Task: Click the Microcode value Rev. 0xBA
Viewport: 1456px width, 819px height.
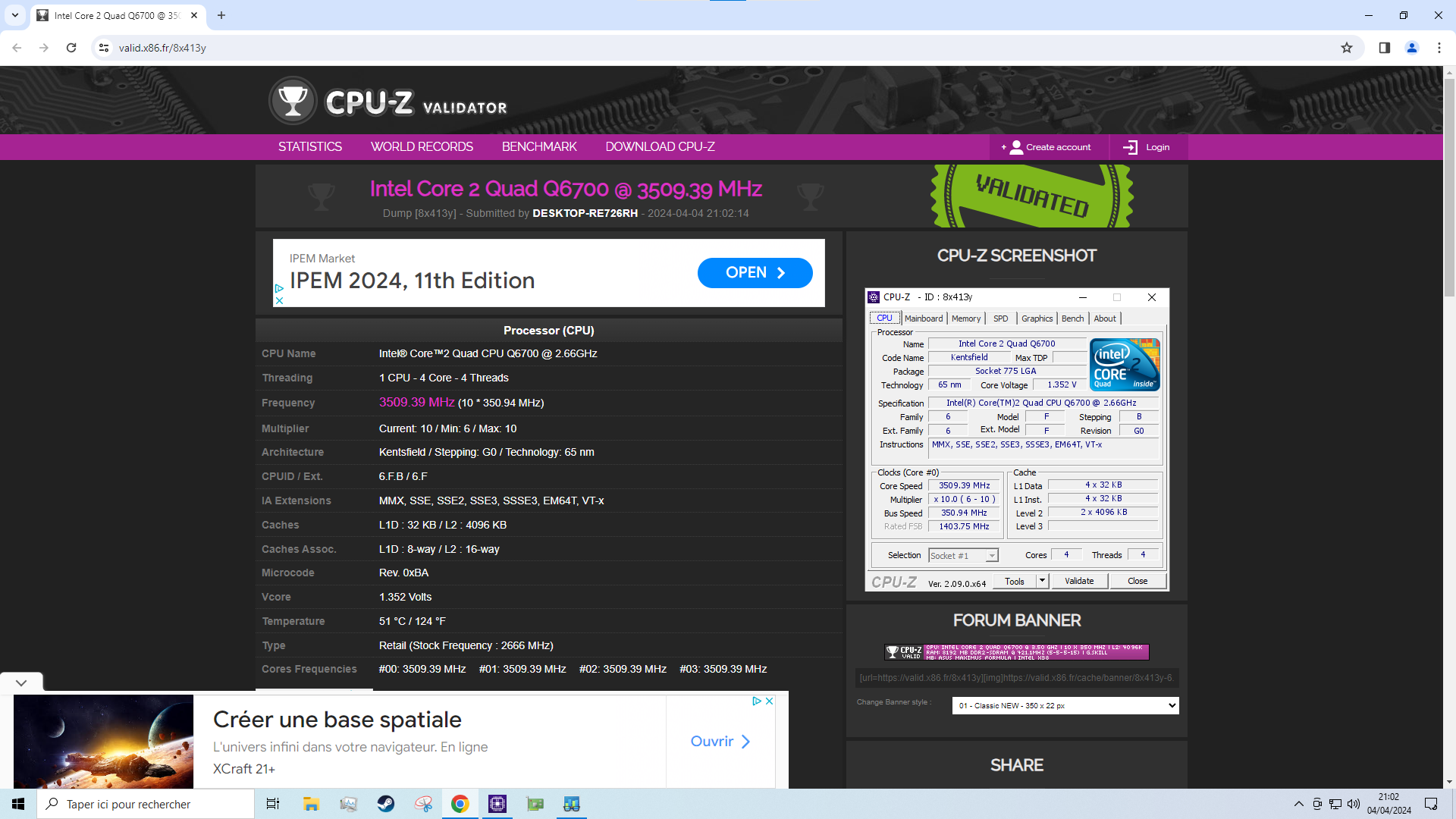Action: 403,573
